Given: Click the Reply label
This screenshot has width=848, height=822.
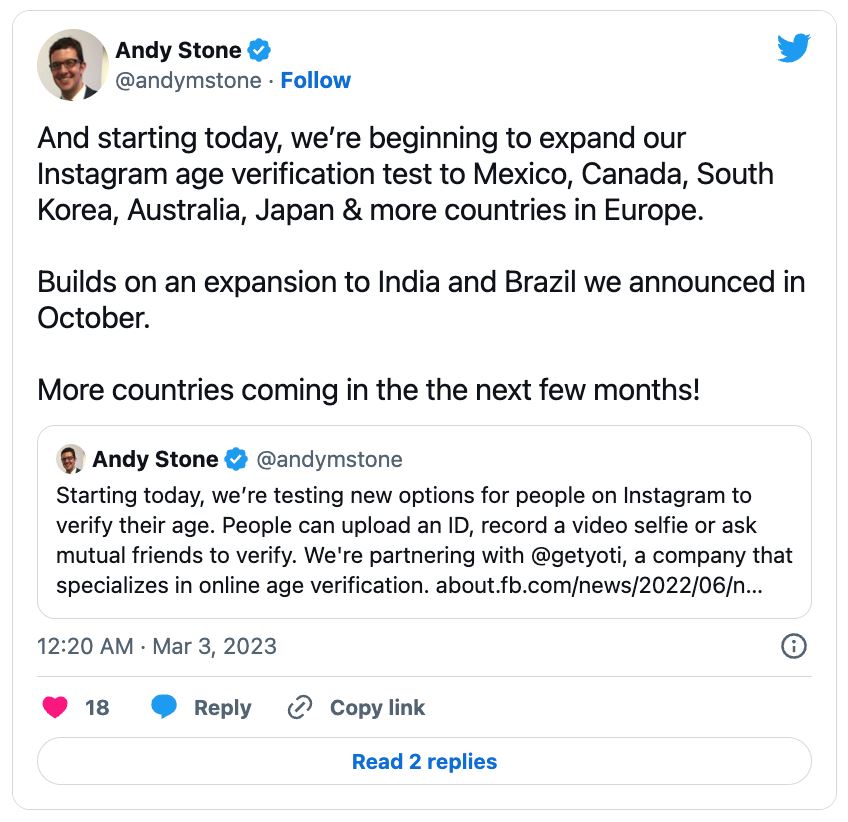Looking at the screenshot, I should click(x=222, y=708).
